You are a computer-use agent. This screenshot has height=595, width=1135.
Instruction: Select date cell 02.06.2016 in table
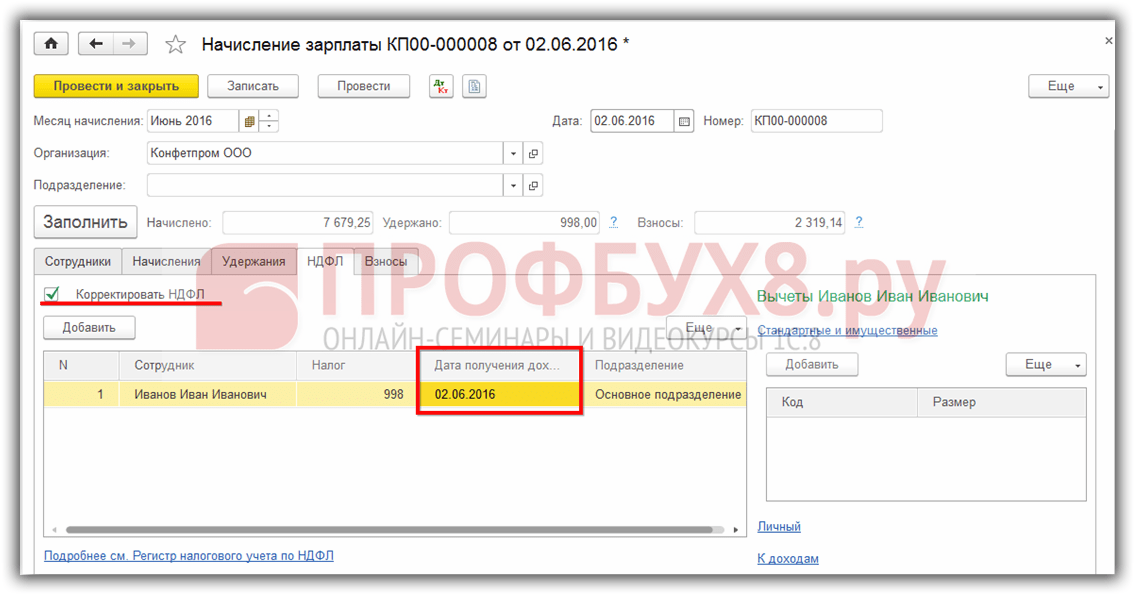[499, 394]
